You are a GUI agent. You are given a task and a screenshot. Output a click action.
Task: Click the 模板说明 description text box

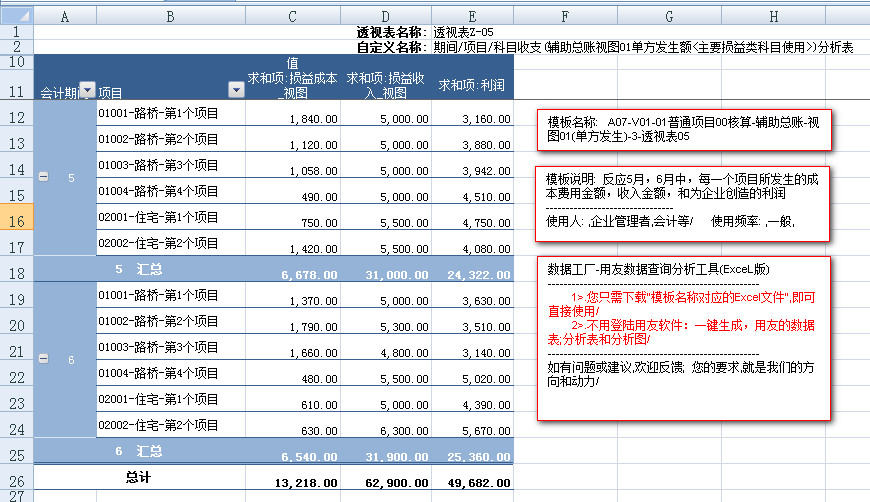point(683,200)
